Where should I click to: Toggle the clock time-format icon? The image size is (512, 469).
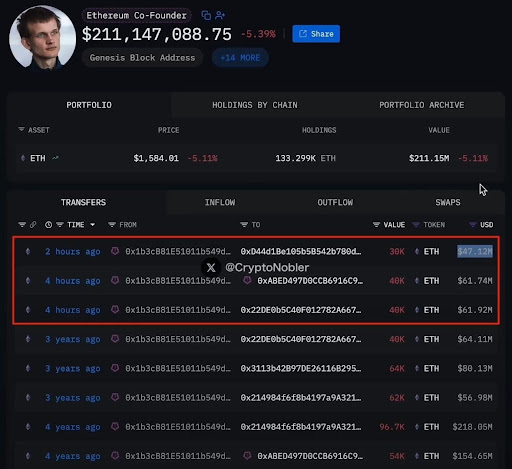tap(48, 225)
